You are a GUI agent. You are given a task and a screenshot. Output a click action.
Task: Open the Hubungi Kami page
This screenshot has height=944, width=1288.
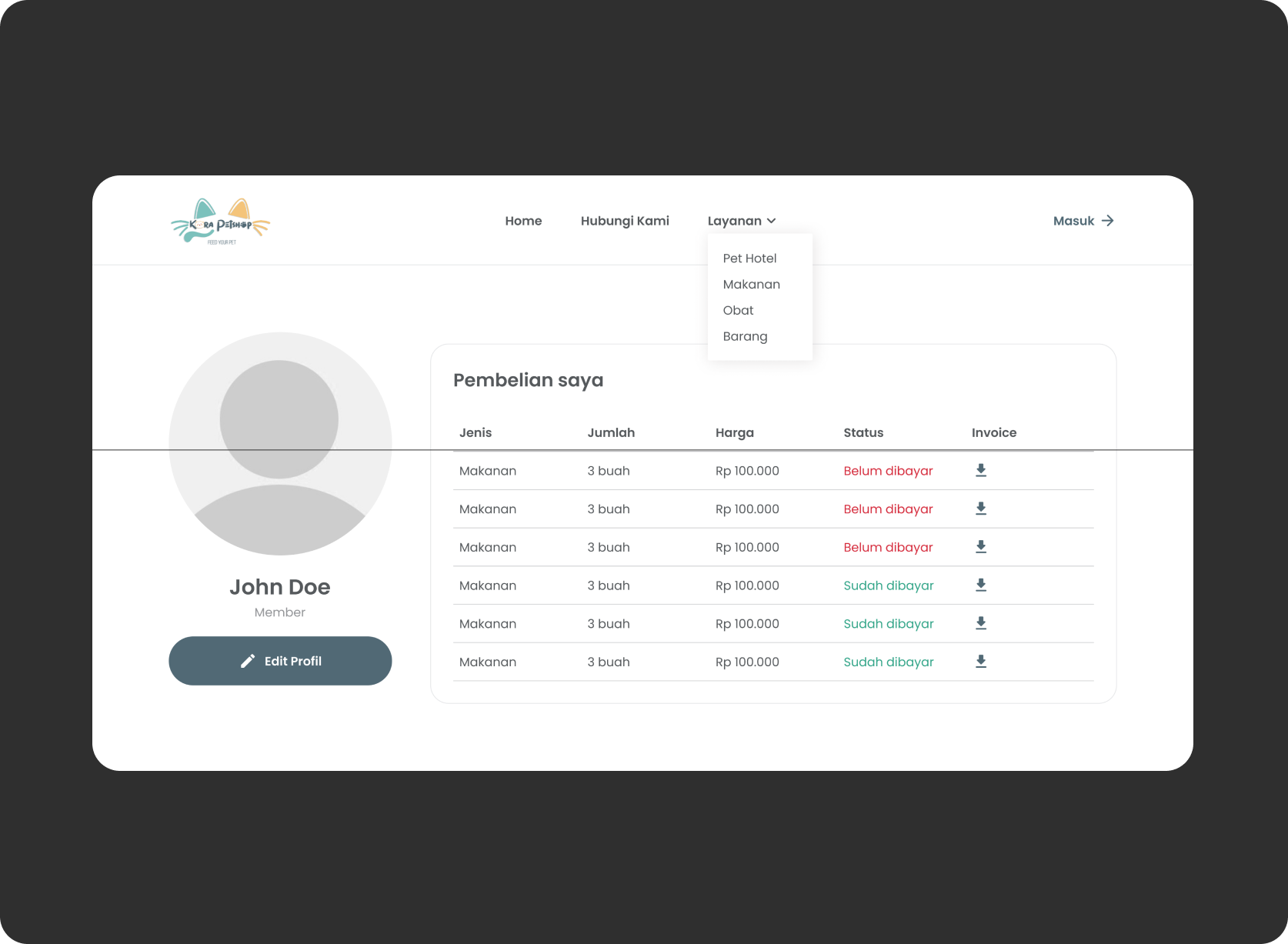pos(625,221)
